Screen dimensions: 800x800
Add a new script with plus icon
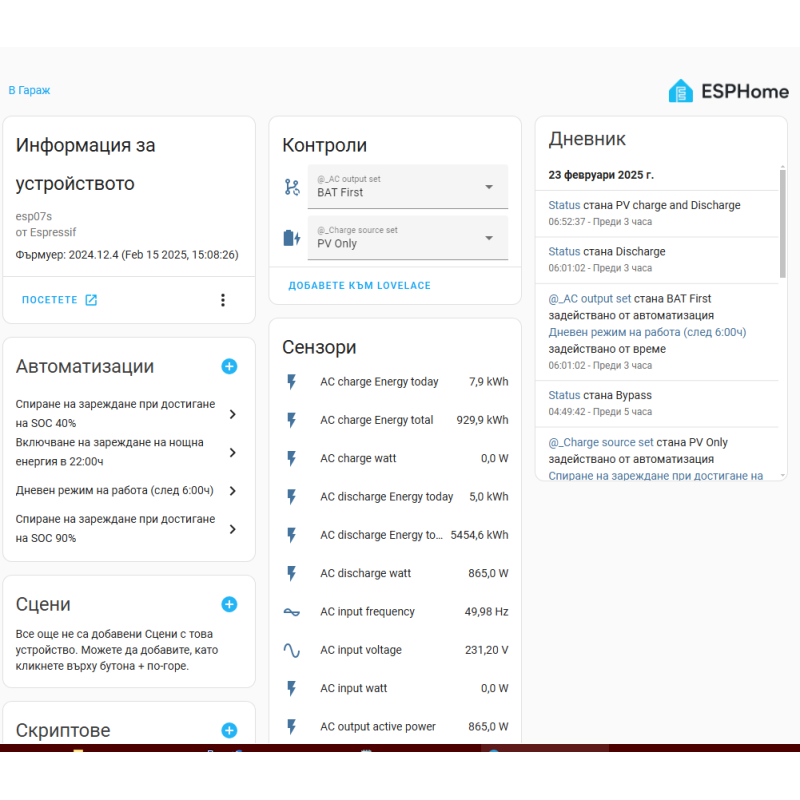tap(229, 731)
